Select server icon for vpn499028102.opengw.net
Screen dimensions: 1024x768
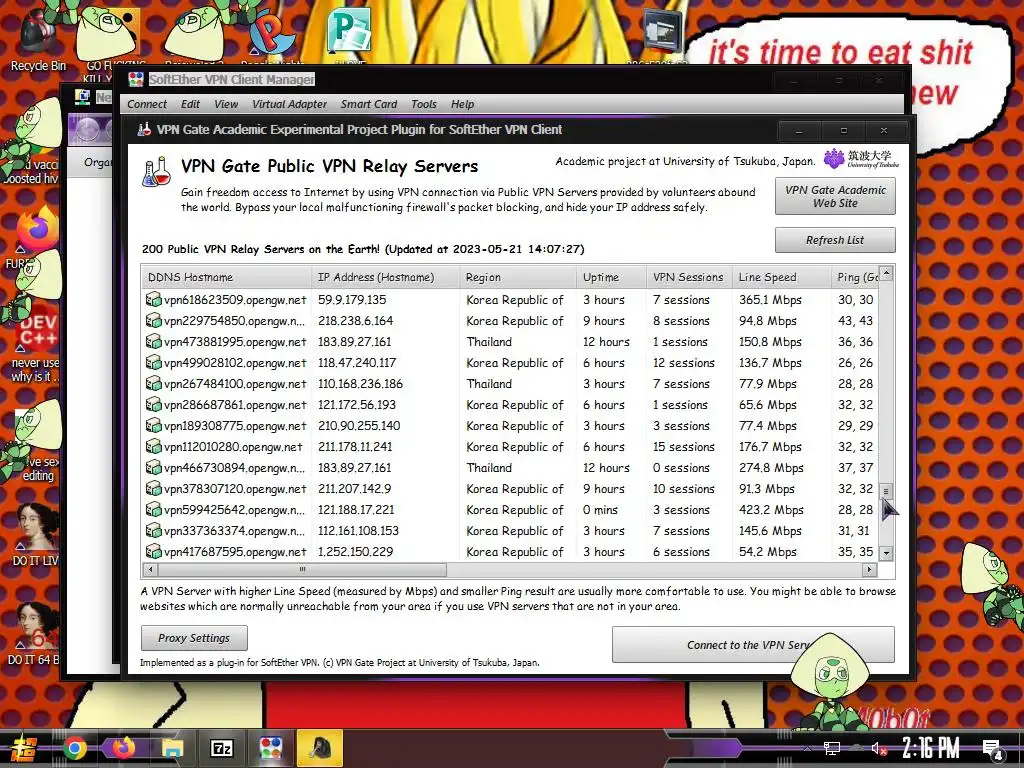click(153, 362)
